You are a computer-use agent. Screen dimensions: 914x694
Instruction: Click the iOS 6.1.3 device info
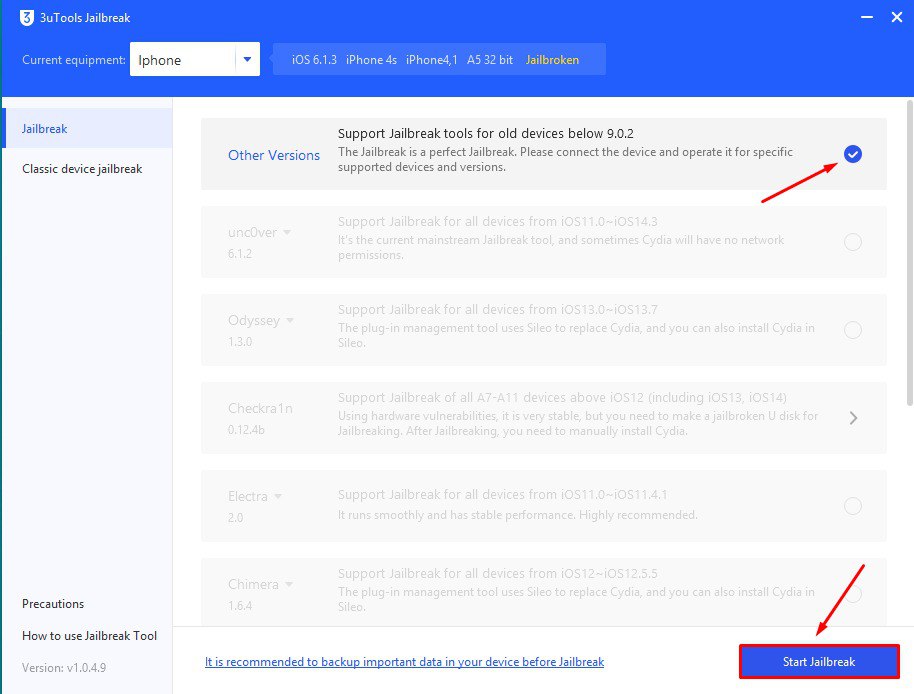coord(314,59)
